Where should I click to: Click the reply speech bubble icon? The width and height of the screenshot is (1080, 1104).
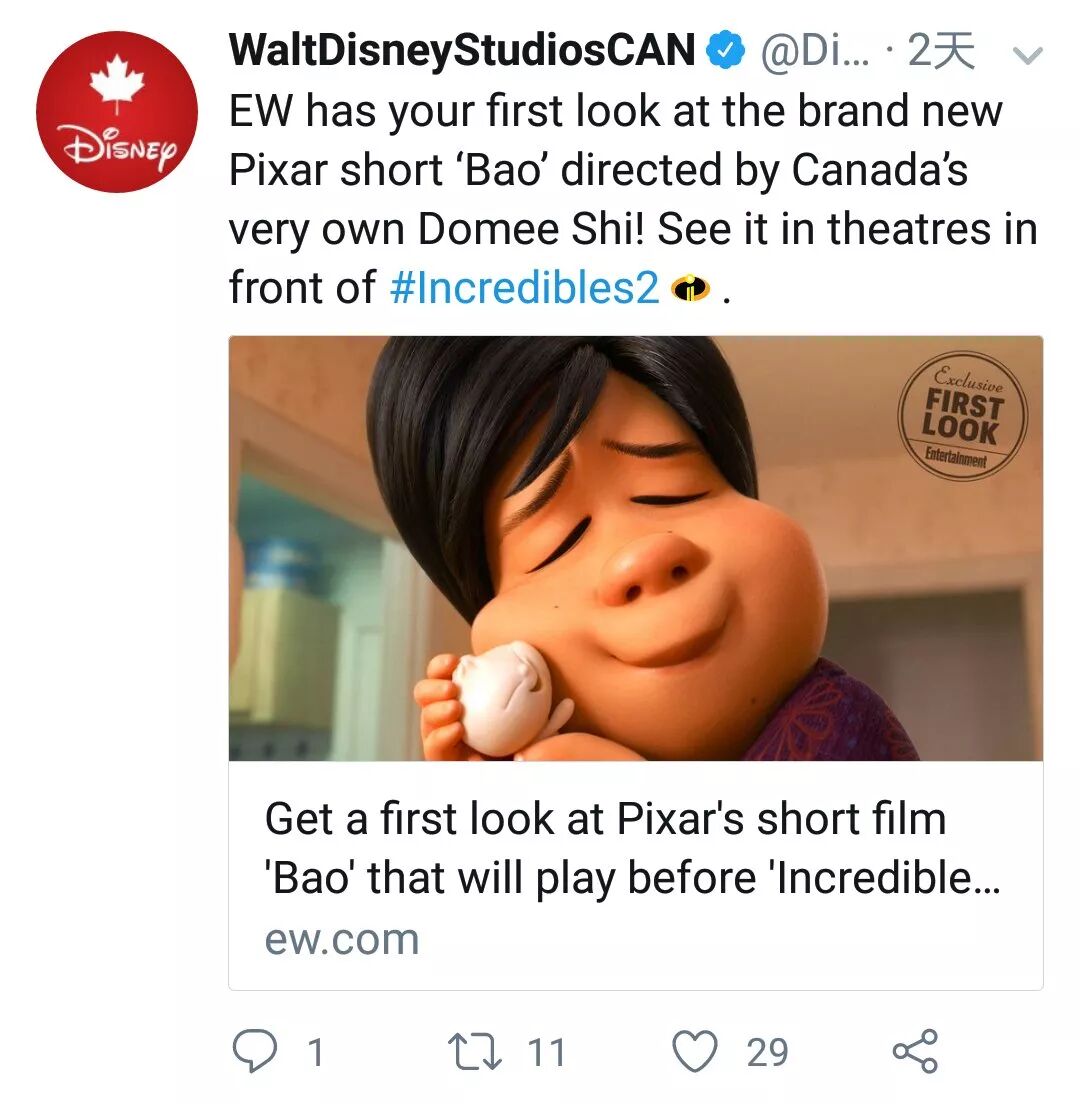click(x=255, y=1050)
